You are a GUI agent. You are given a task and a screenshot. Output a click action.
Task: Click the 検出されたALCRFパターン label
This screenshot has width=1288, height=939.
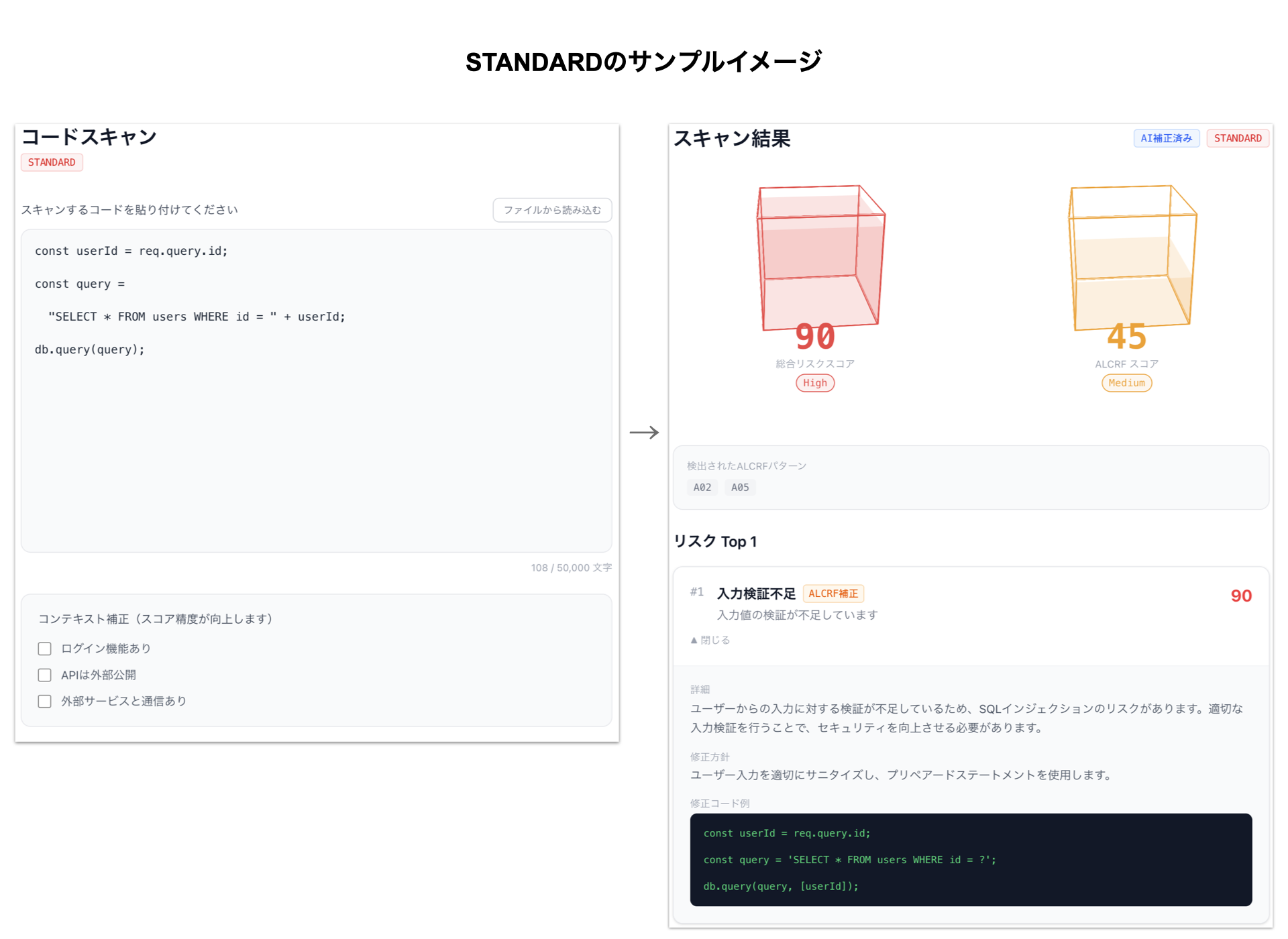(747, 465)
